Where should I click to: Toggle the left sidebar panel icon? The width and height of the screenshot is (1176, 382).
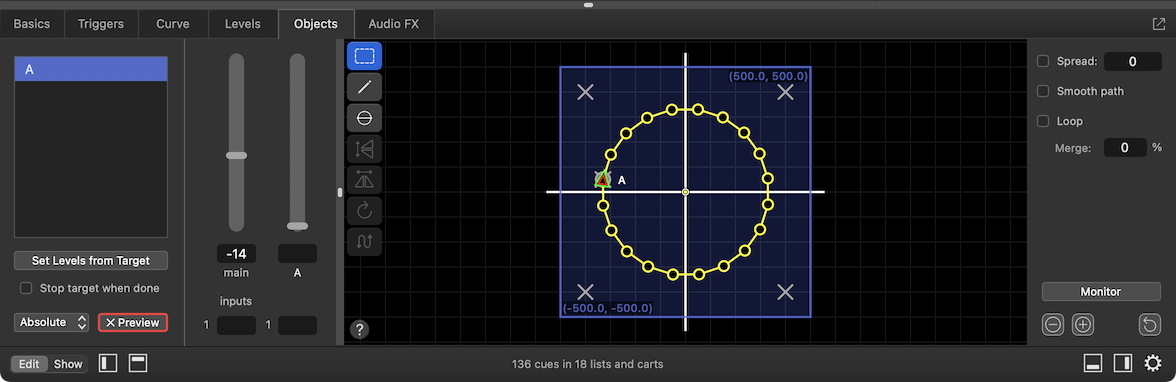click(109, 364)
